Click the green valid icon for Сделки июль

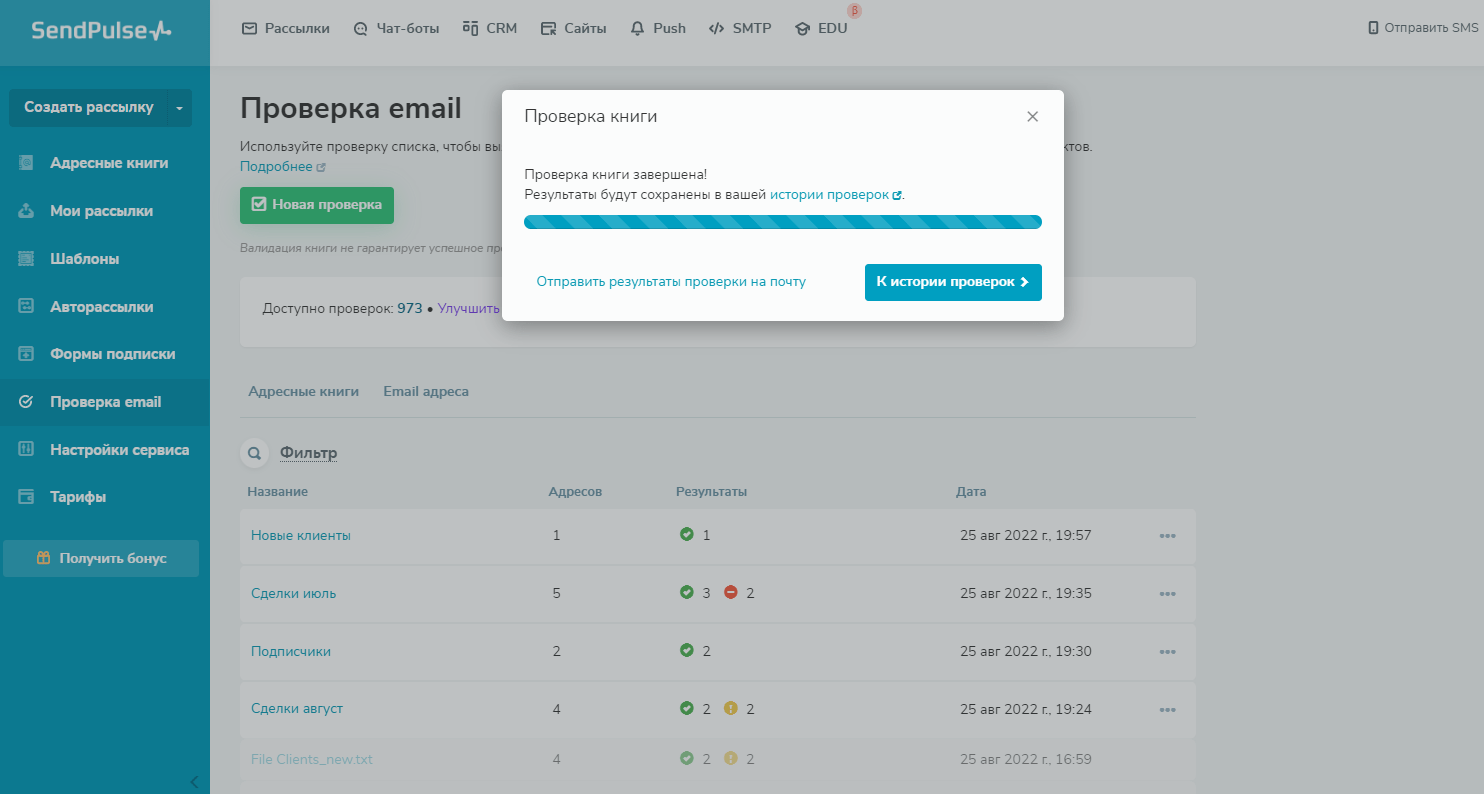coord(686,593)
